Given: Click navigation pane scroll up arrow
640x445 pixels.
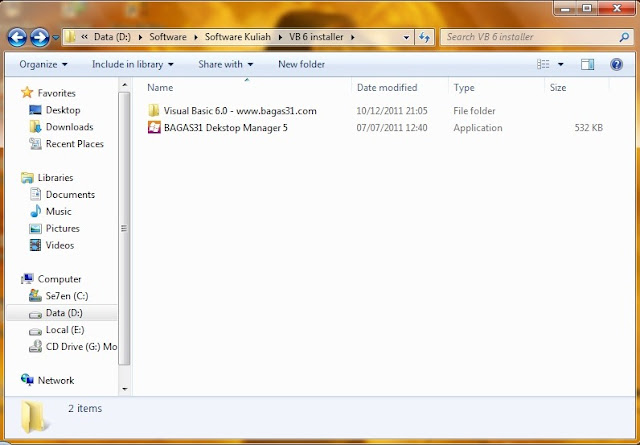Looking at the screenshot, I should 124,85.
